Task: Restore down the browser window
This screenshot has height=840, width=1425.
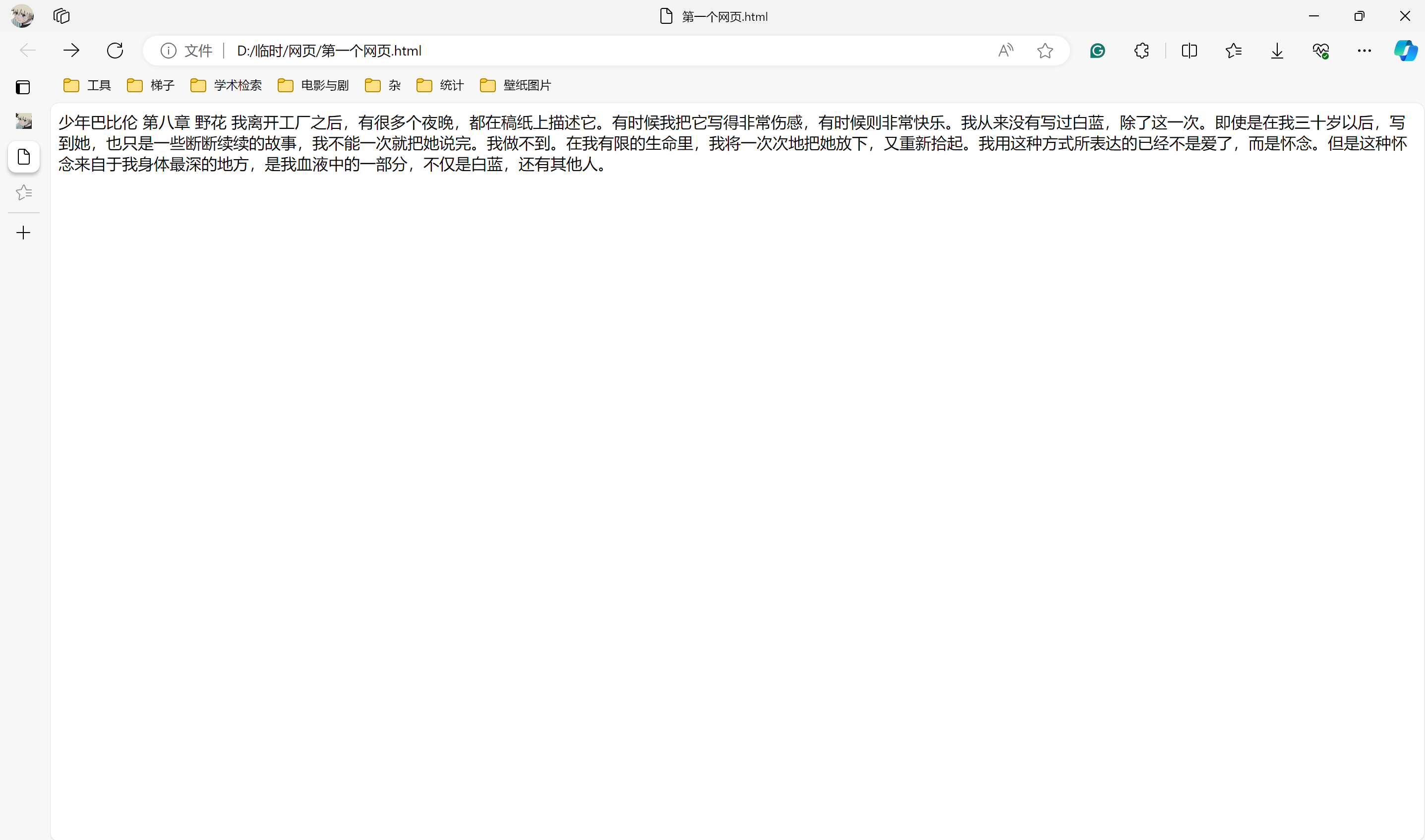Action: coord(1359,16)
